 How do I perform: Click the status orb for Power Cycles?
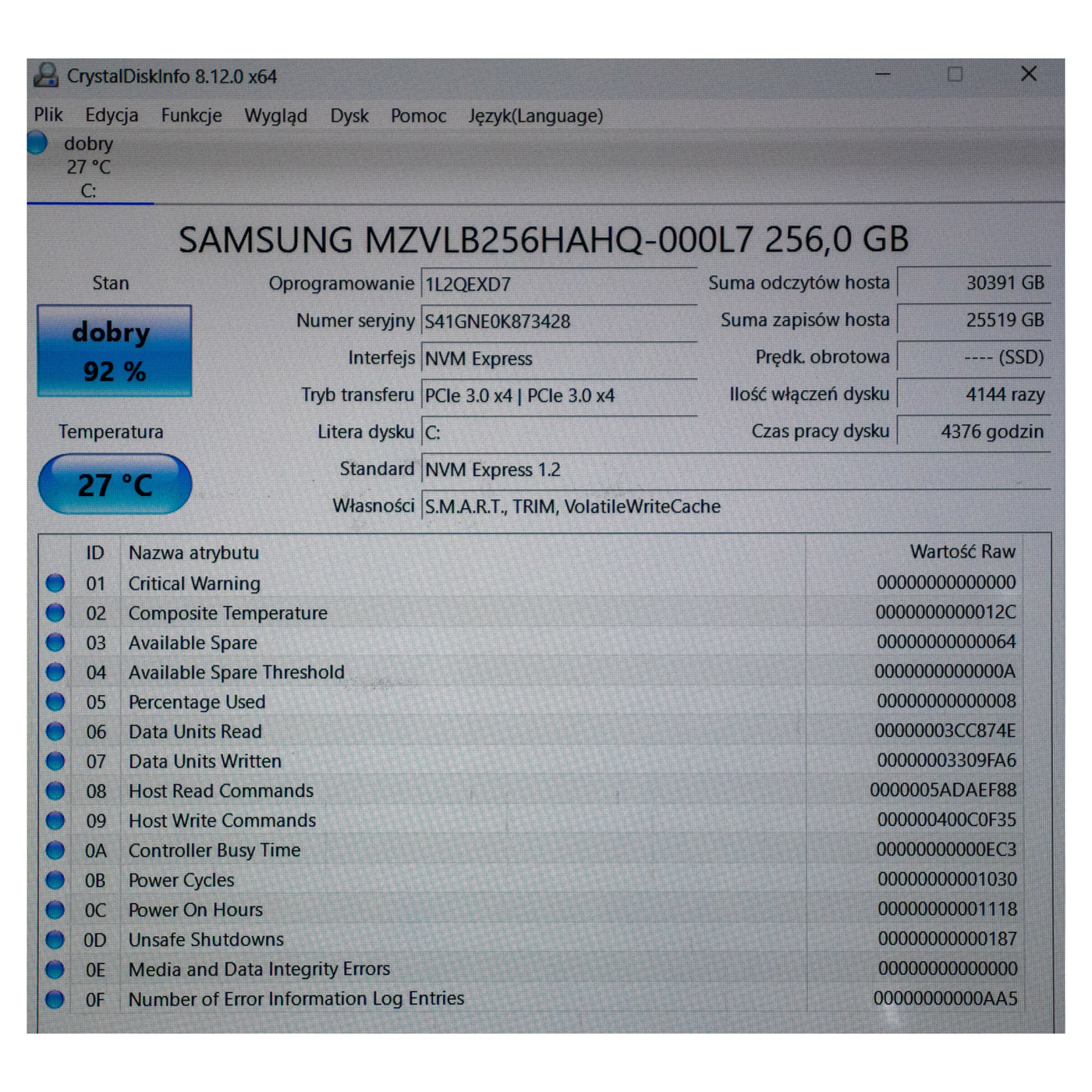pos(55,880)
